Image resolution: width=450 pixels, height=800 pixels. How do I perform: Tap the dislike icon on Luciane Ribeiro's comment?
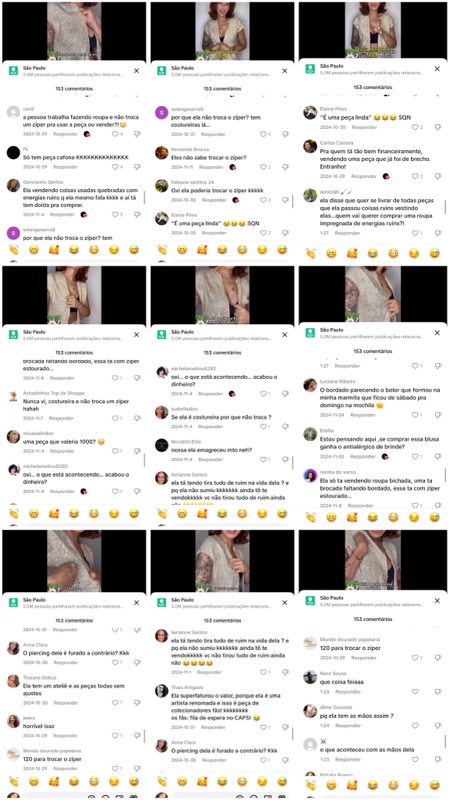coord(438,415)
